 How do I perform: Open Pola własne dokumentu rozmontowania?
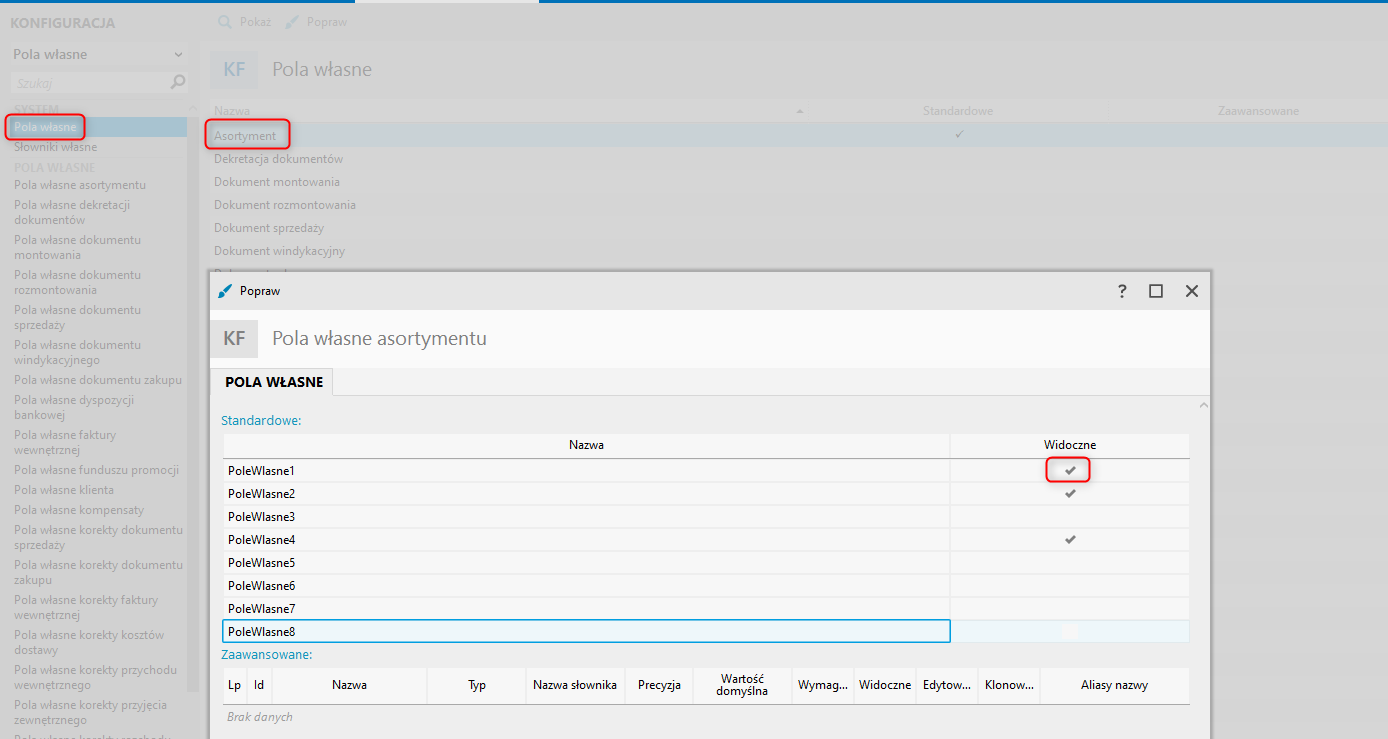pos(77,282)
